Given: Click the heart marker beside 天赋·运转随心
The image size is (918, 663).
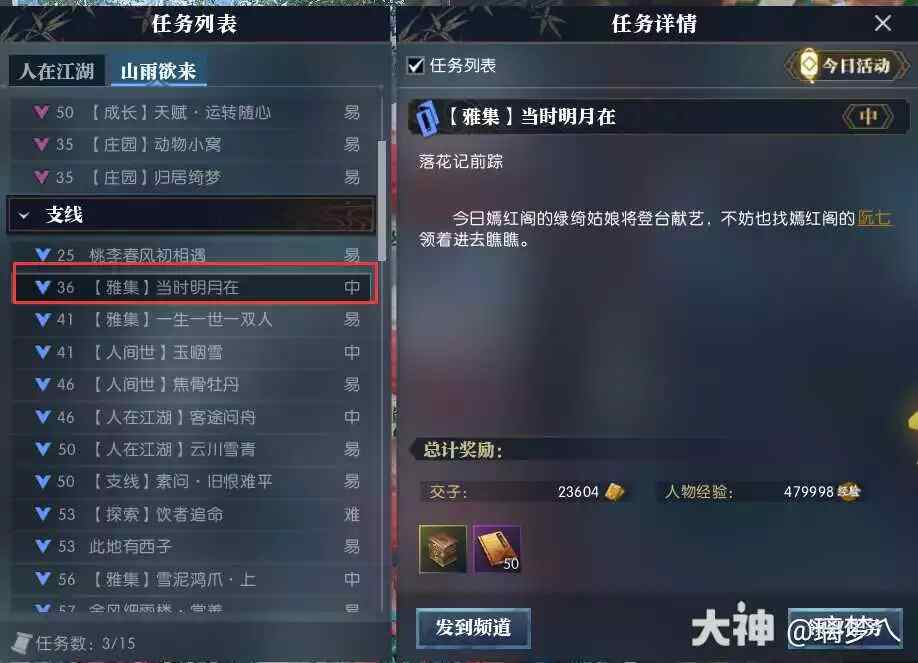Looking at the screenshot, I should click(41, 111).
